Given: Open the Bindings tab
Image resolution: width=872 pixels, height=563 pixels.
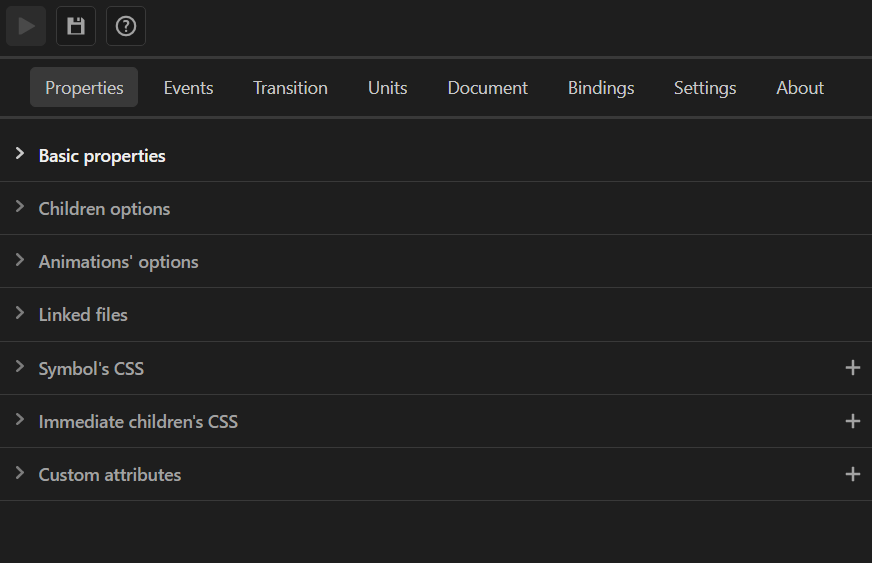Looking at the screenshot, I should (601, 87).
